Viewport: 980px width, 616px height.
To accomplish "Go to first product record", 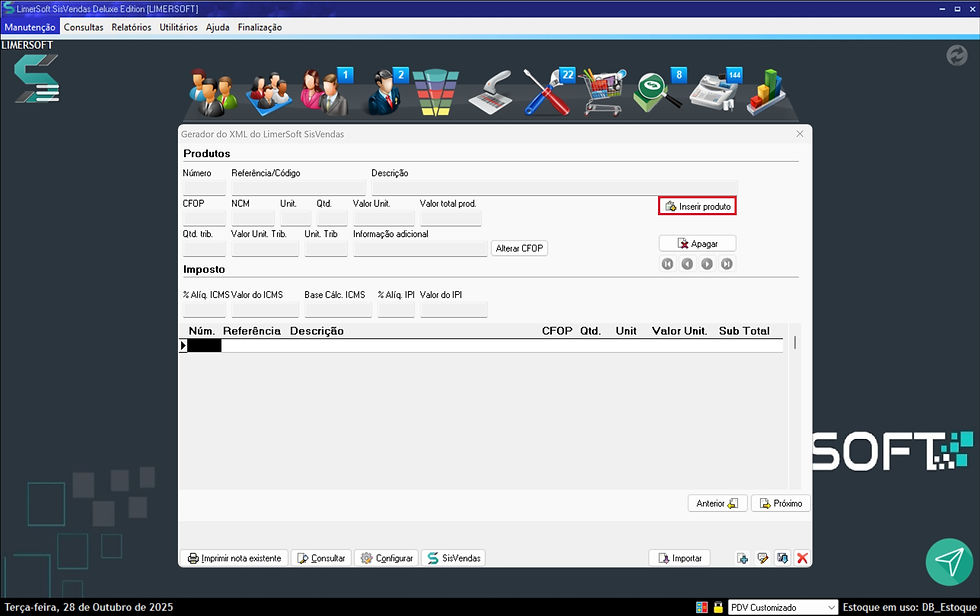I will (x=668, y=264).
